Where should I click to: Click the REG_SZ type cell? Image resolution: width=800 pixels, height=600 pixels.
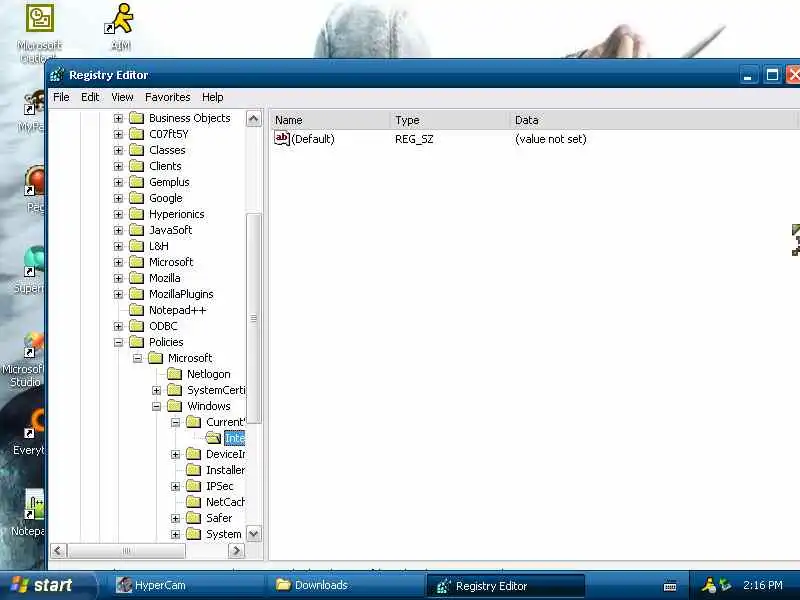coord(414,139)
